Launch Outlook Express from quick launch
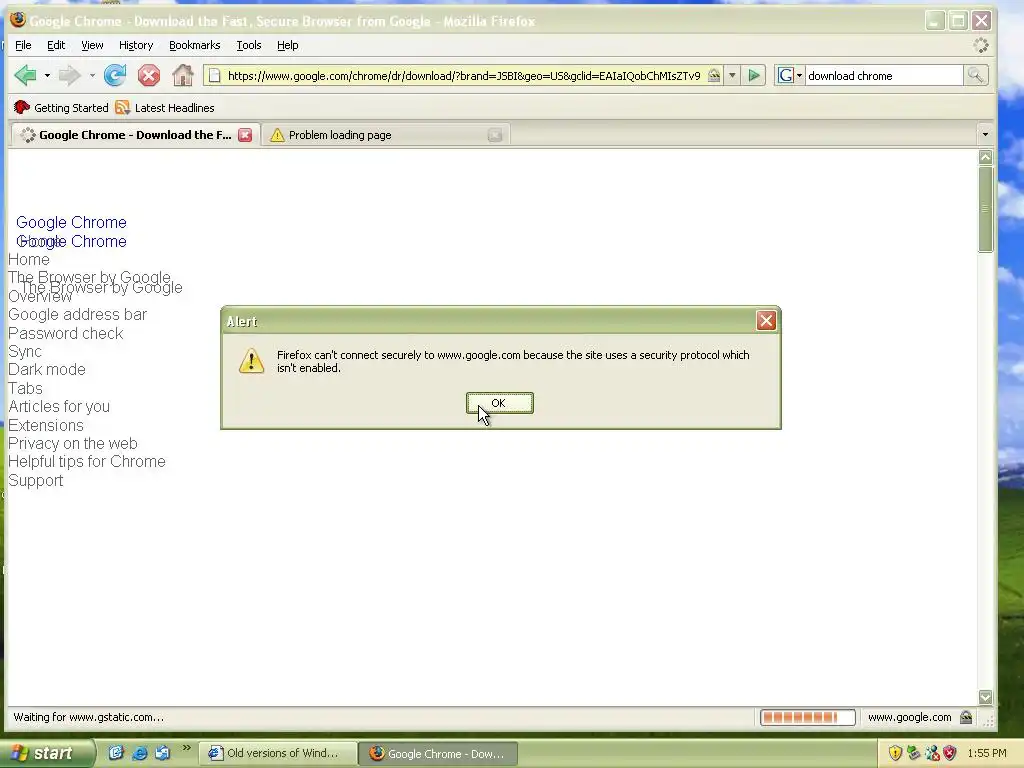Screen dimensions: 1024x768 point(162,753)
